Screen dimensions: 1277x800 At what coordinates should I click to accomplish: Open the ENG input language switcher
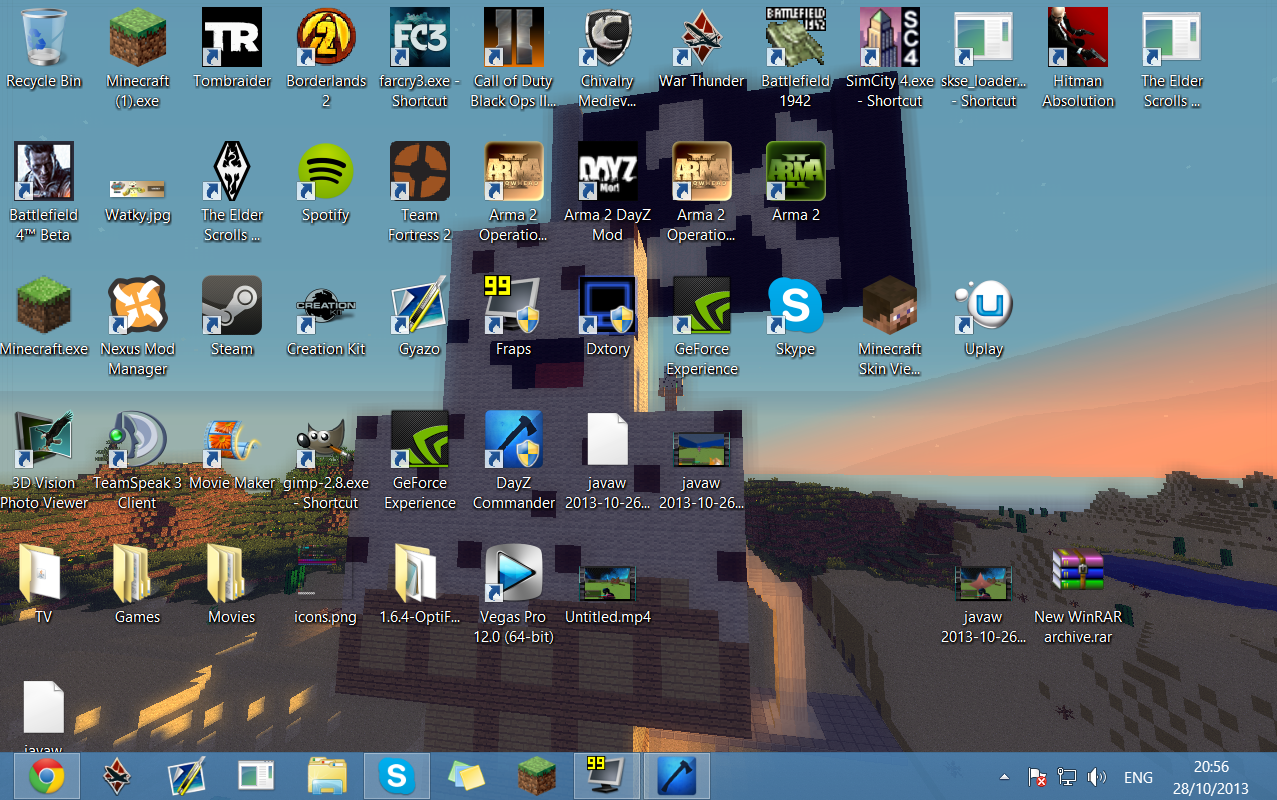point(1138,777)
